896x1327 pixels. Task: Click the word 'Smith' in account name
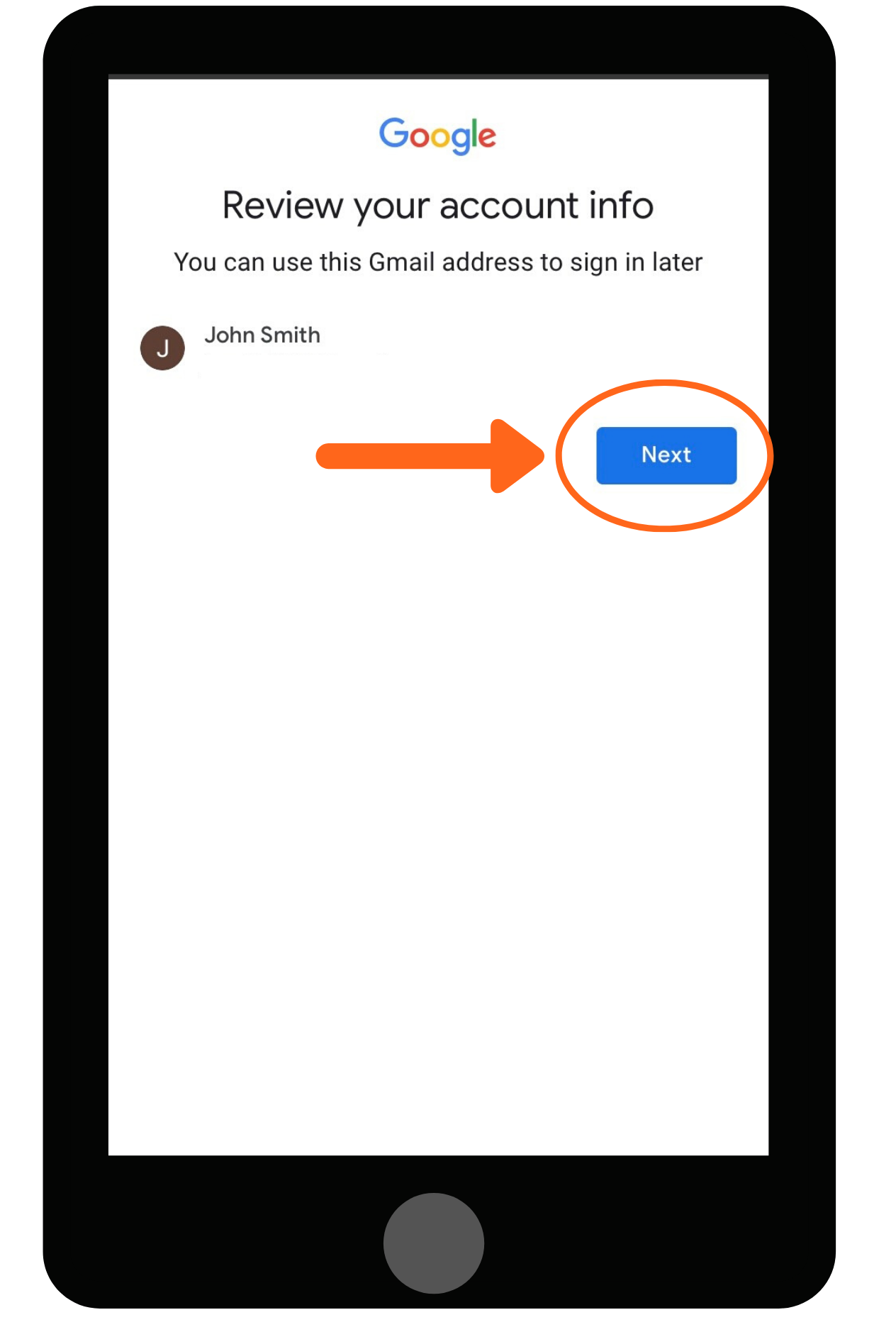[291, 335]
